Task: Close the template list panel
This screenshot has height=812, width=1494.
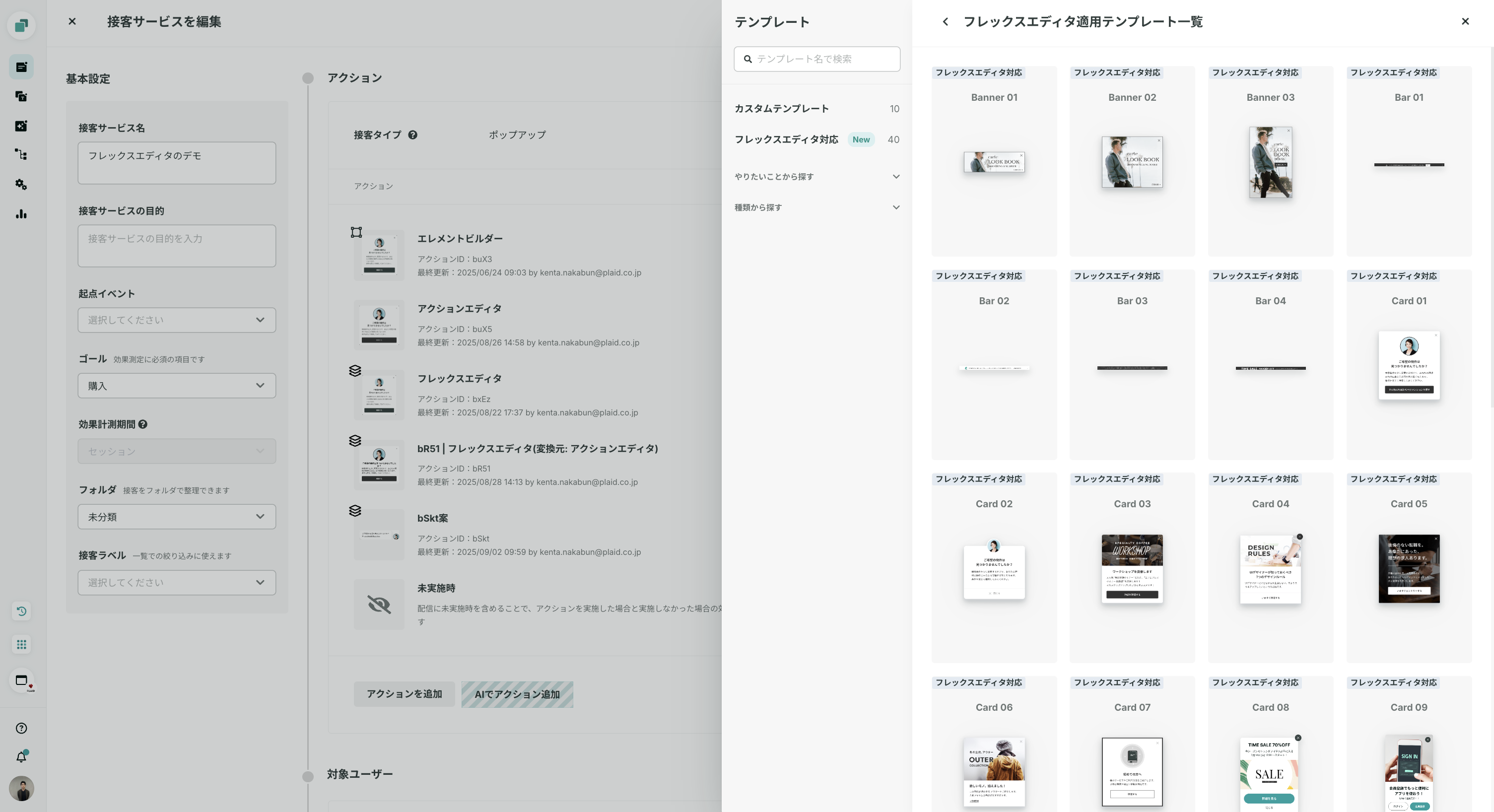Action: pyautogui.click(x=1465, y=21)
